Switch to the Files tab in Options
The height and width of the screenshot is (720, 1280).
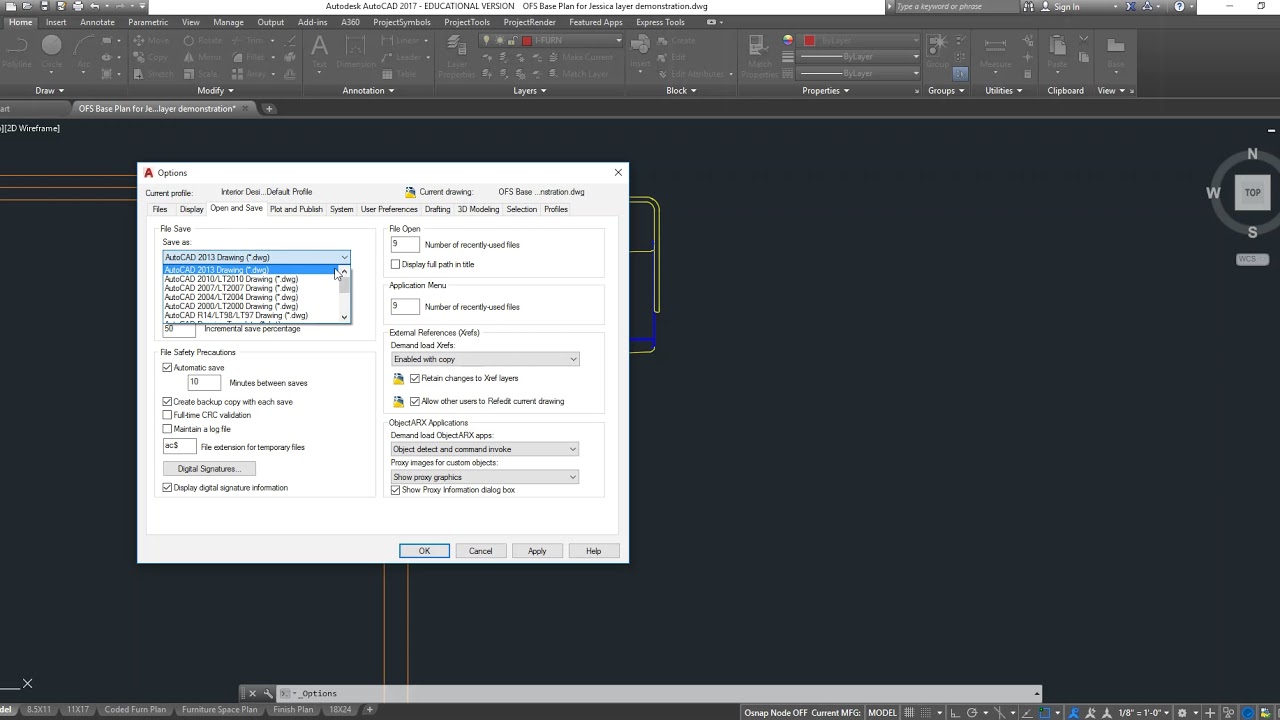click(160, 209)
